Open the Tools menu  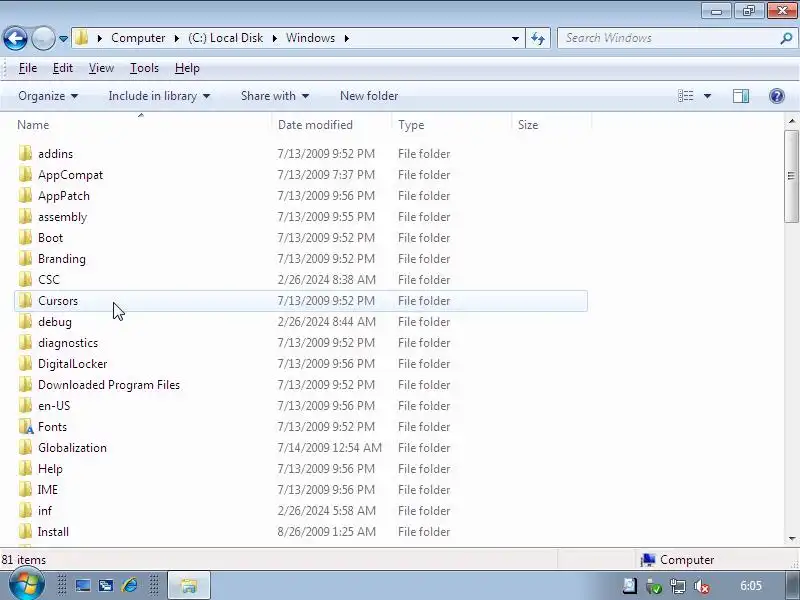click(x=144, y=68)
